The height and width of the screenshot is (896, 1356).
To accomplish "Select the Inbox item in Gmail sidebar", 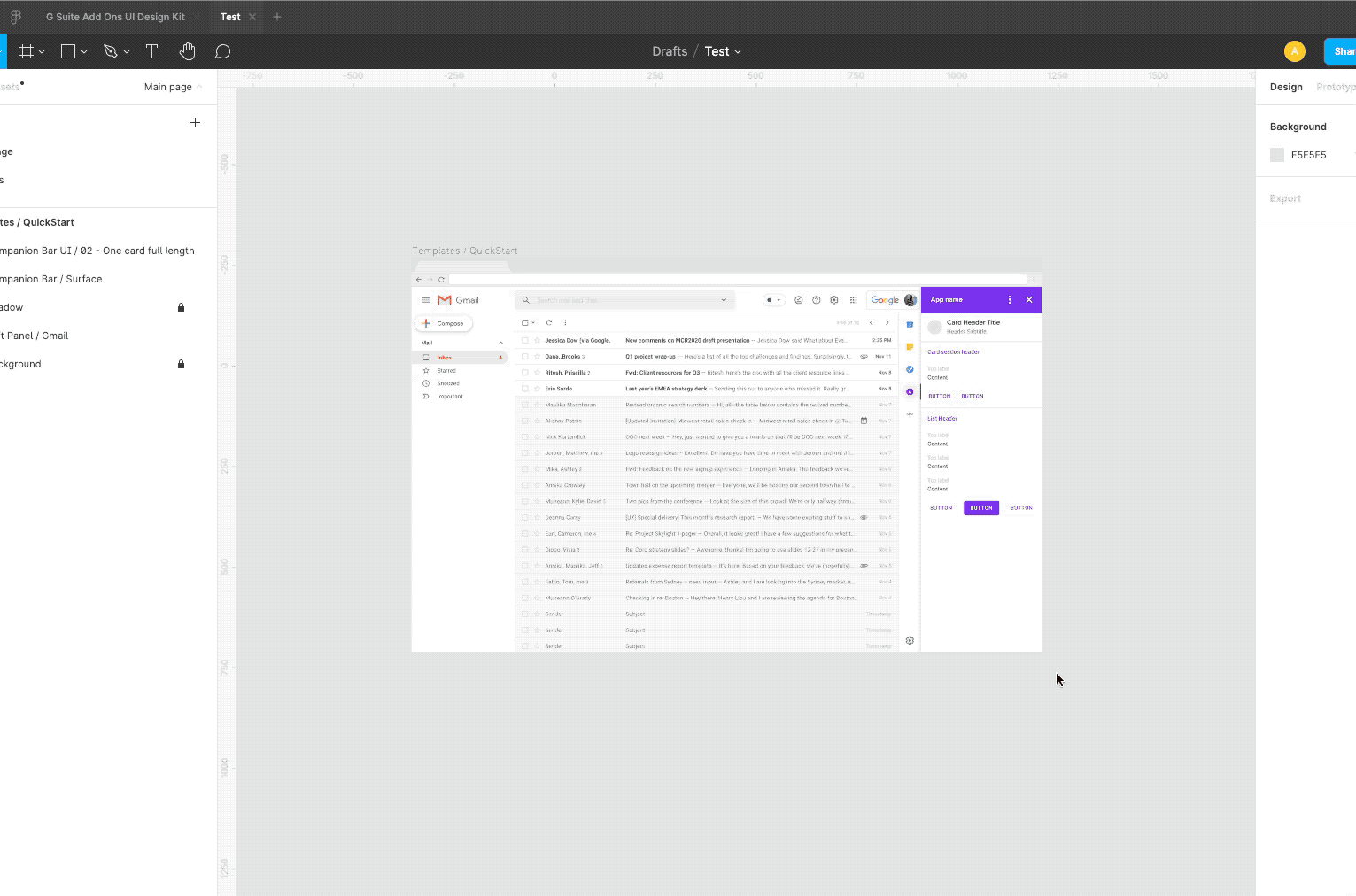I will pyautogui.click(x=461, y=358).
